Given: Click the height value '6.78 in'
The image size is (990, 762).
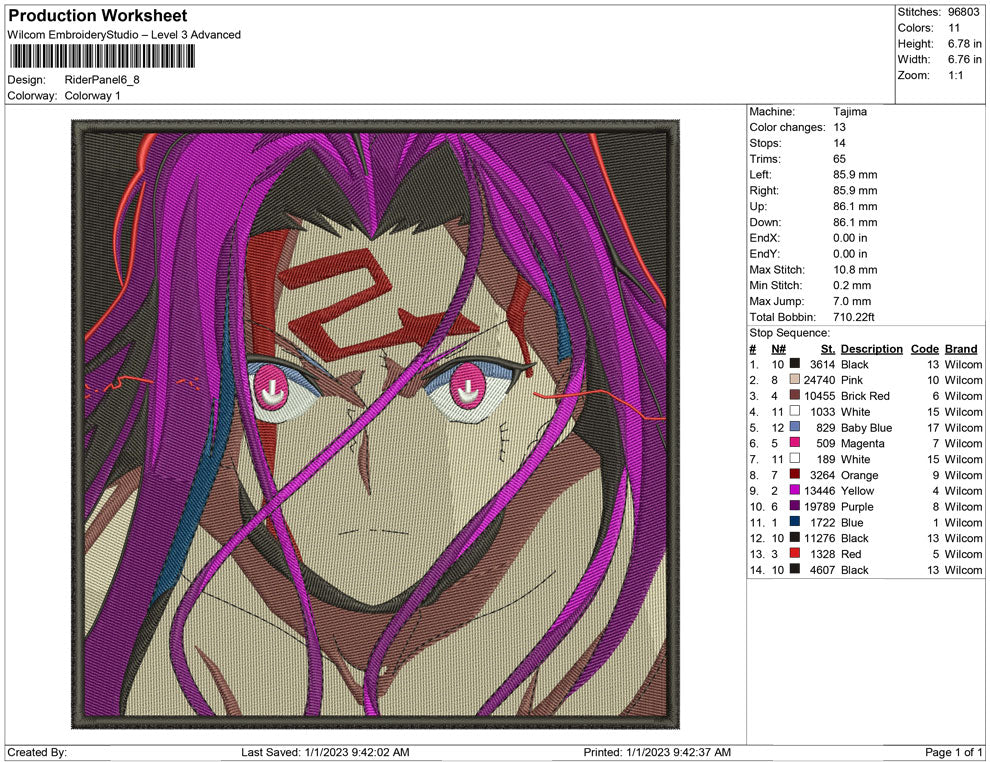Looking at the screenshot, I should [964, 44].
